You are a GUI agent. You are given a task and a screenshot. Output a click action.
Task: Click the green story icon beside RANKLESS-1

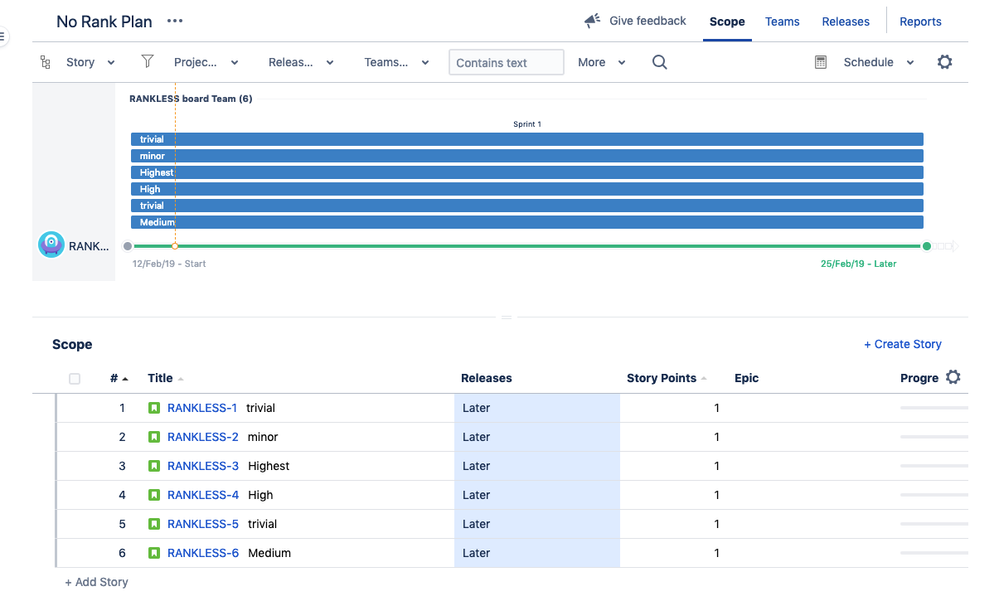click(153, 408)
